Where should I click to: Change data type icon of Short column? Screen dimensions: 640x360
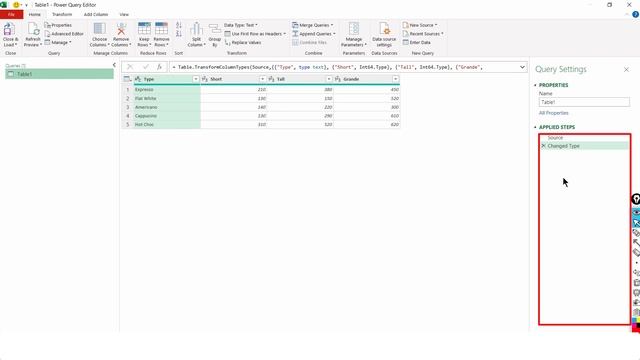205,79
